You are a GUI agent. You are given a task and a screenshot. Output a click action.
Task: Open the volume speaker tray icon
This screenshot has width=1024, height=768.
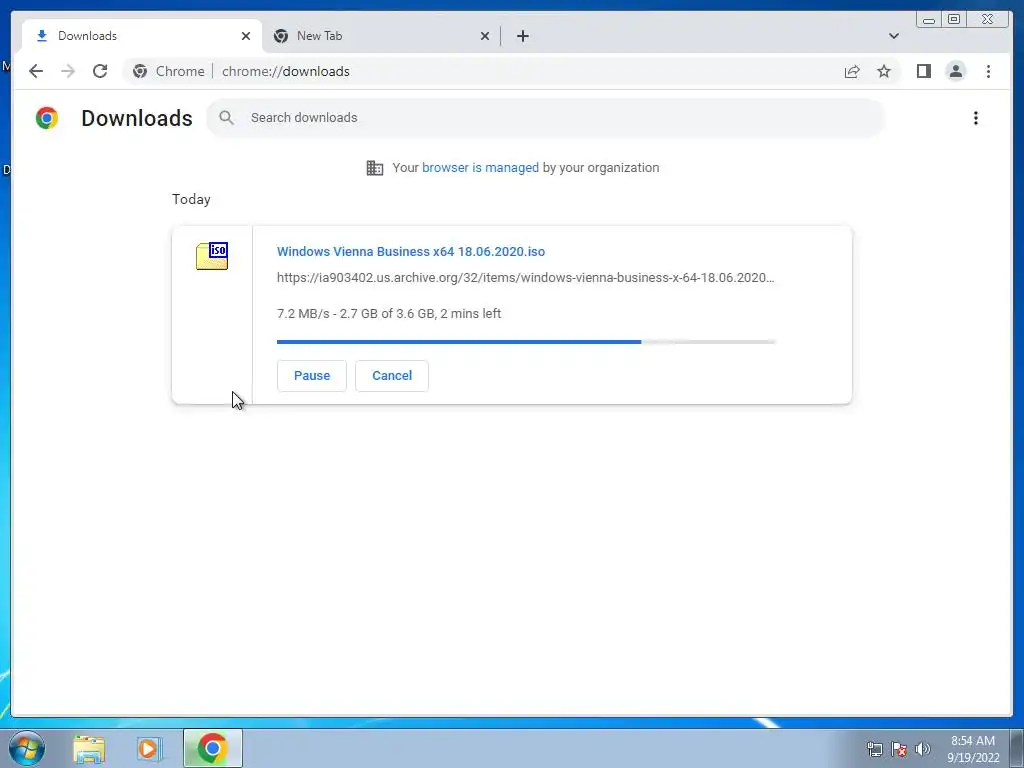click(922, 749)
